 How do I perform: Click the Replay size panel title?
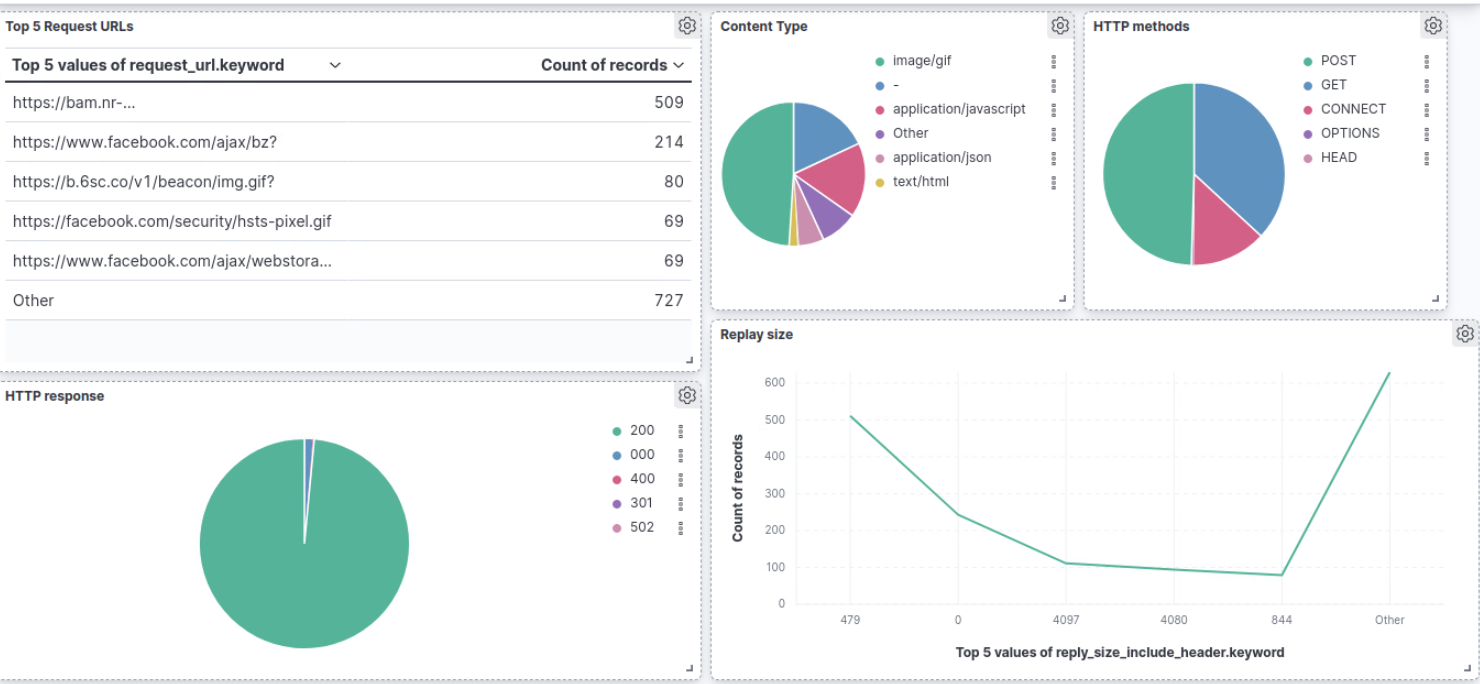point(755,333)
